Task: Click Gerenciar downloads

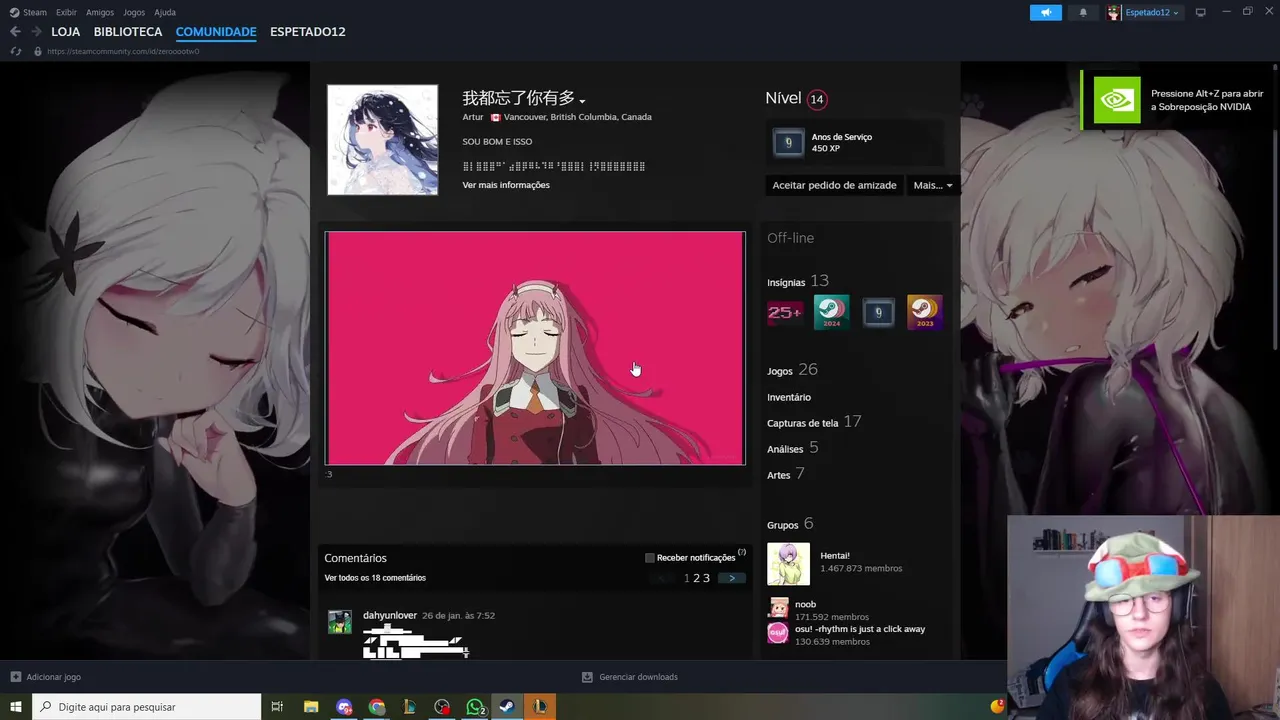Action: click(630, 677)
